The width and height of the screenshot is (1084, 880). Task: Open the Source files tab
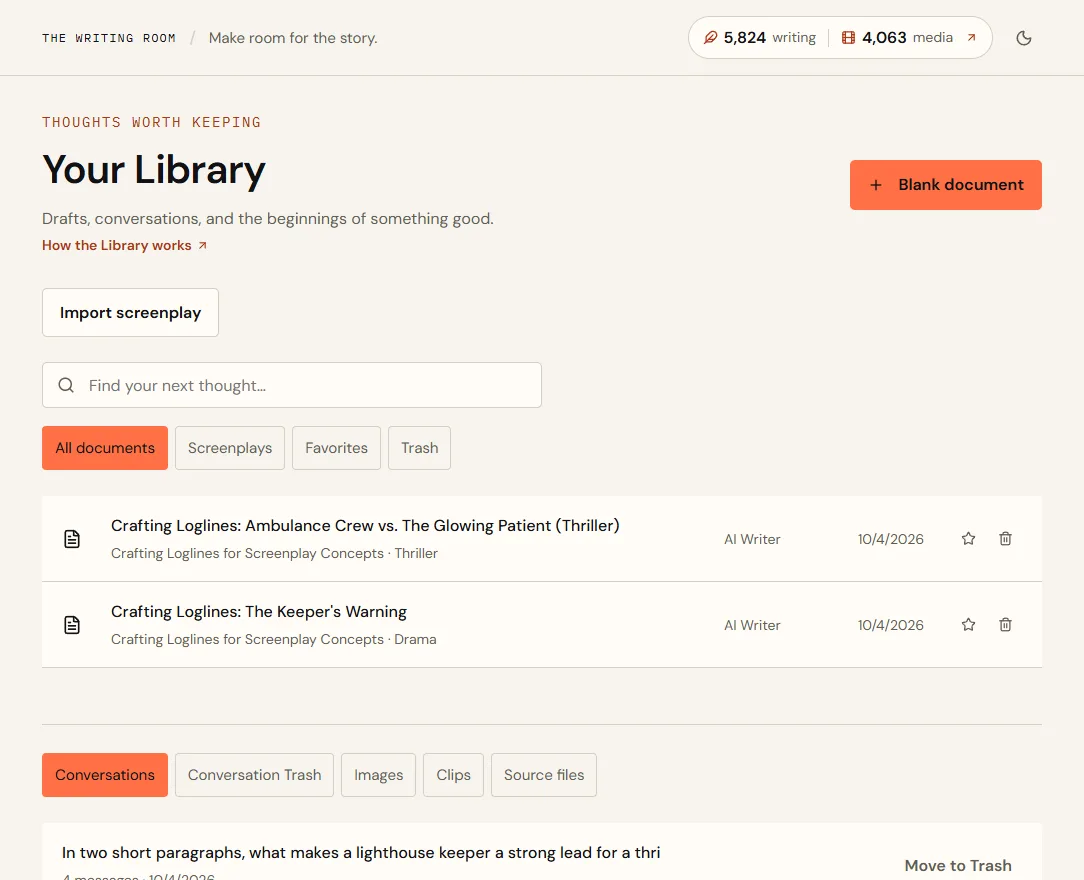click(x=544, y=775)
